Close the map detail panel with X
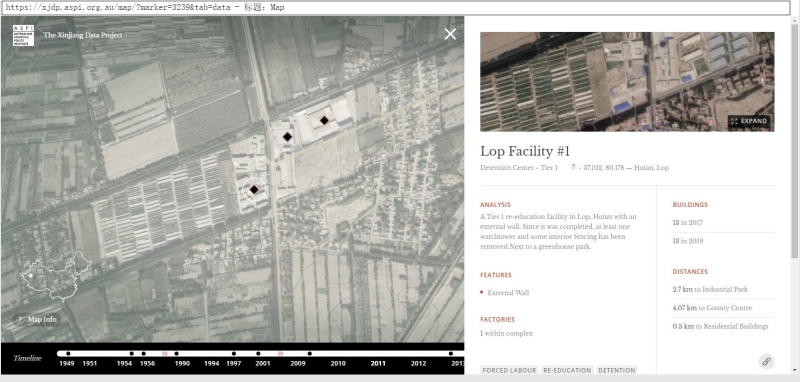 [x=450, y=34]
